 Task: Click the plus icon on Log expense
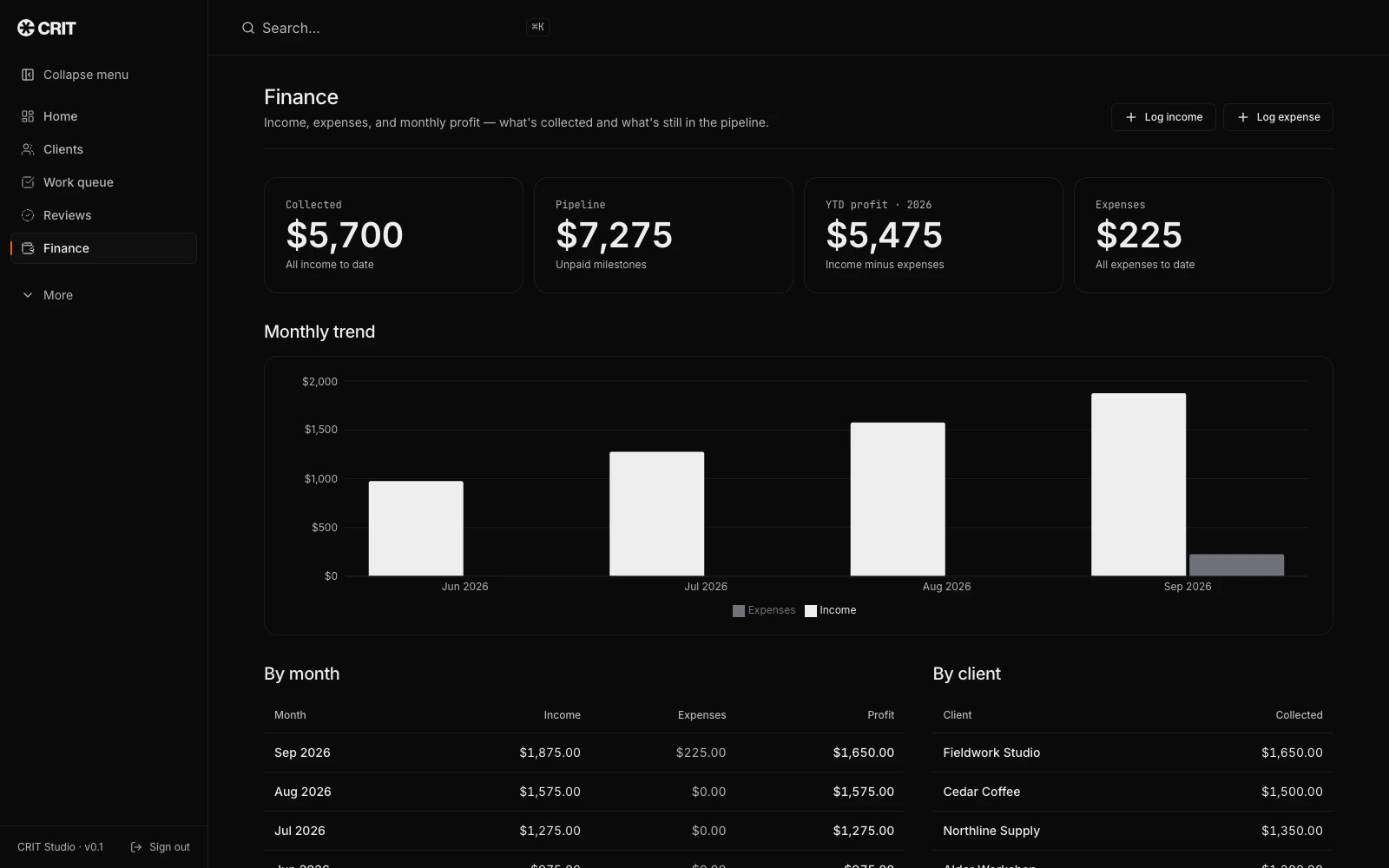[1242, 117]
